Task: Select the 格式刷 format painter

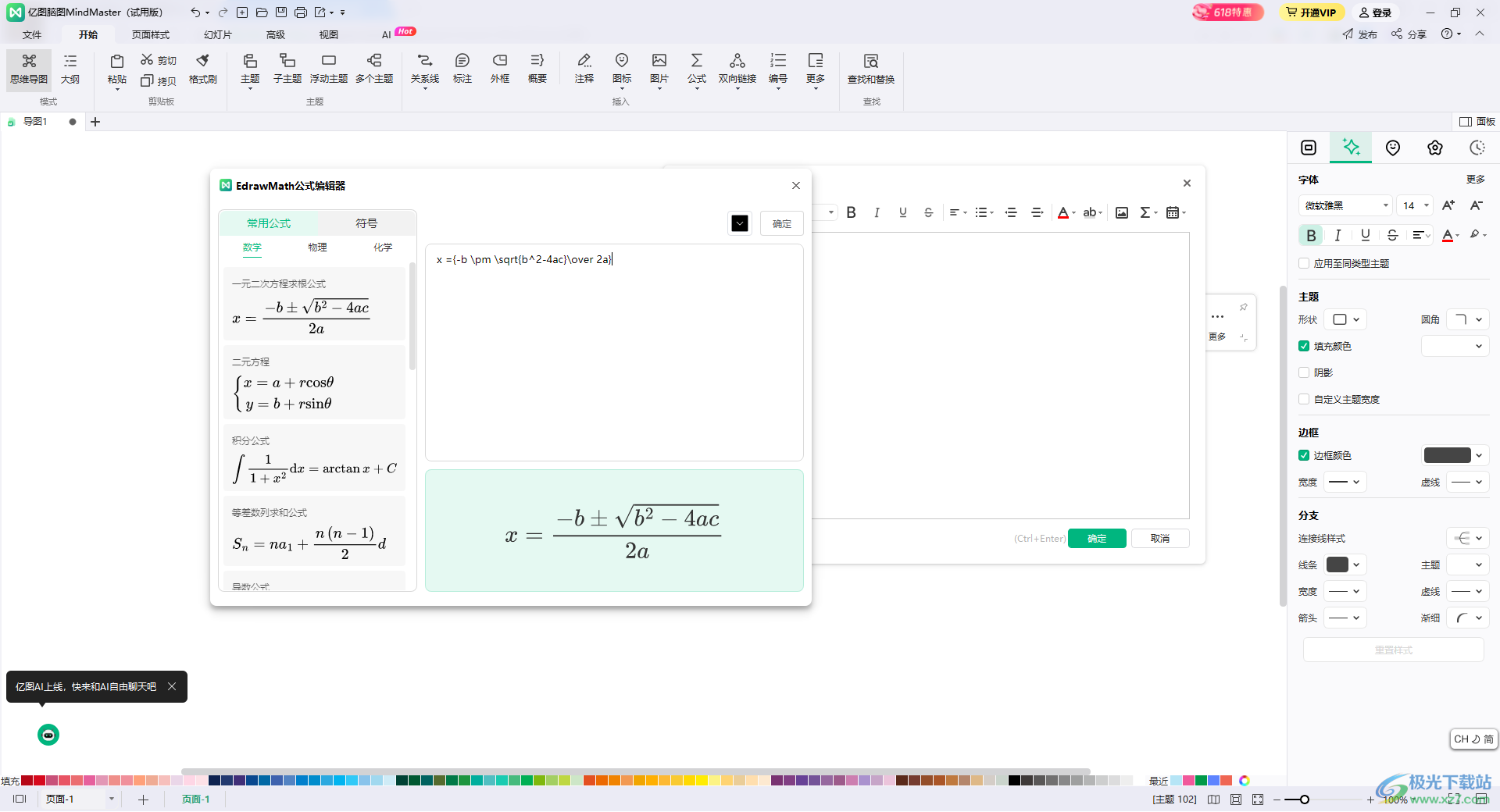Action: (x=203, y=69)
